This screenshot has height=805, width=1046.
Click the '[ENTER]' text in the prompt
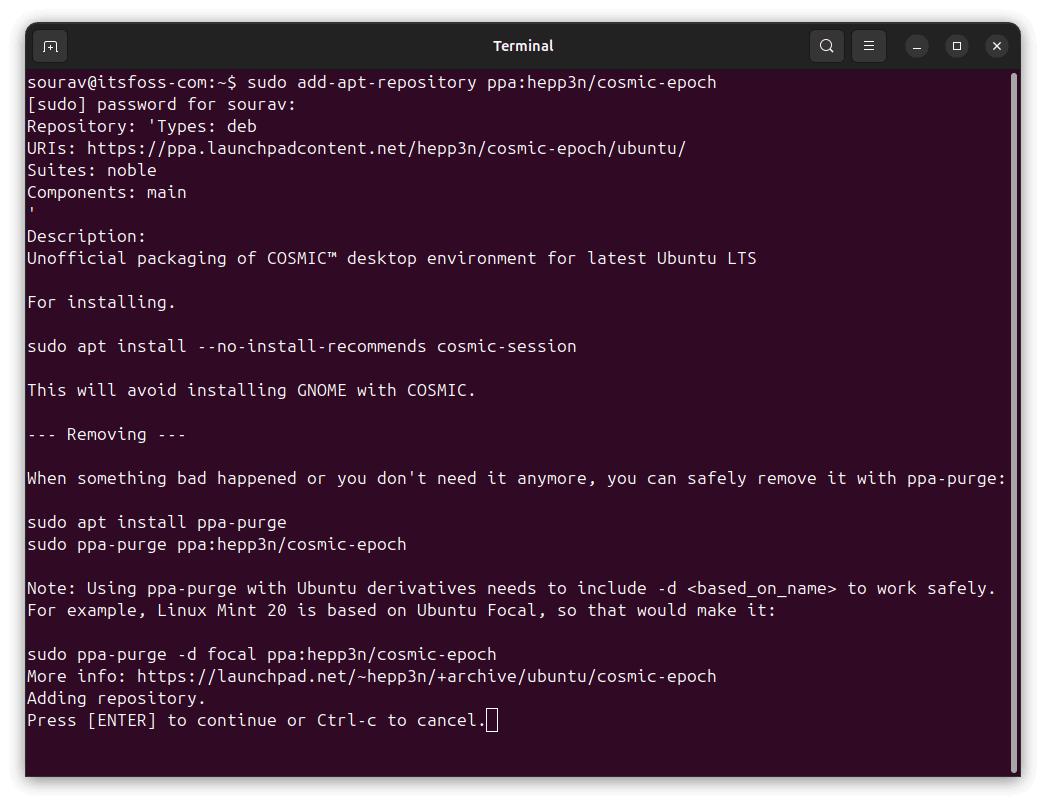[122, 720]
